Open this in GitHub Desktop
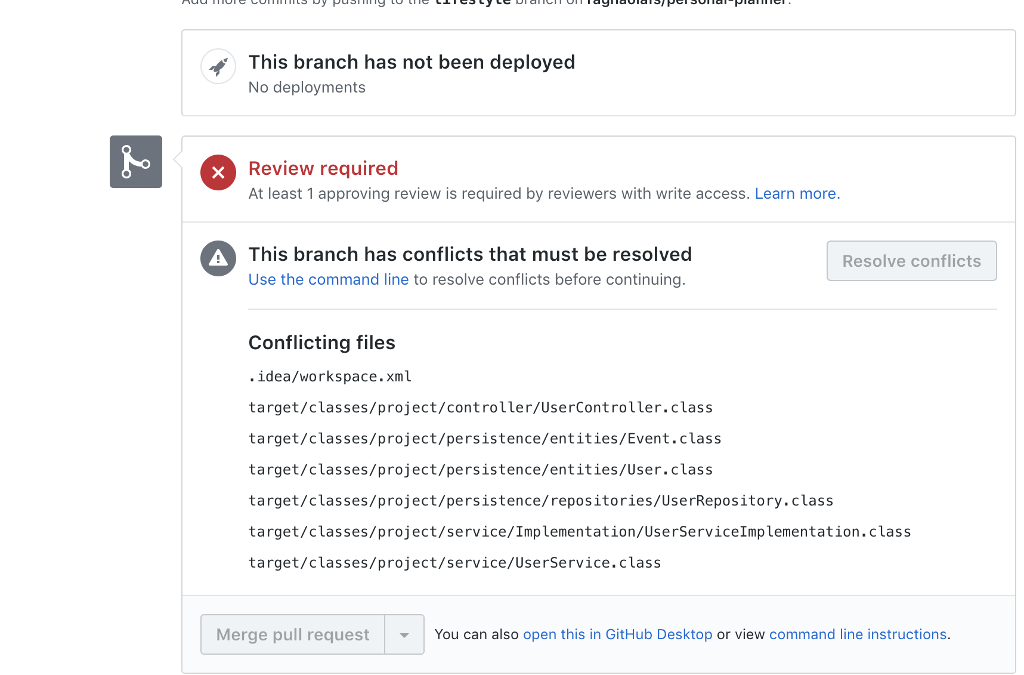The image size is (1024, 675). 618,634
